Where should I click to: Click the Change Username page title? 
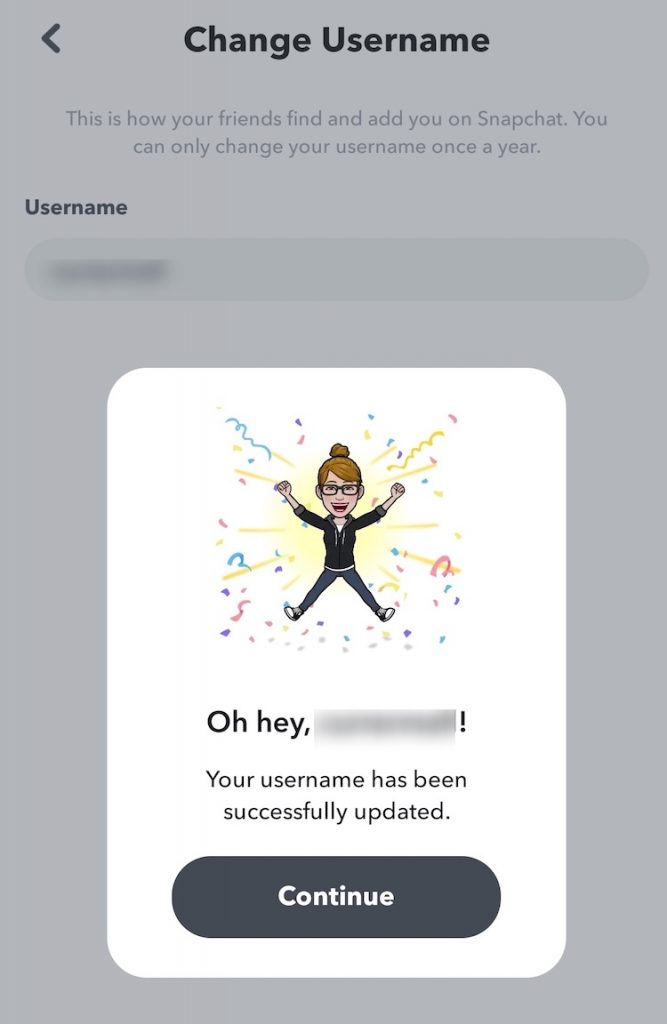click(x=336, y=40)
